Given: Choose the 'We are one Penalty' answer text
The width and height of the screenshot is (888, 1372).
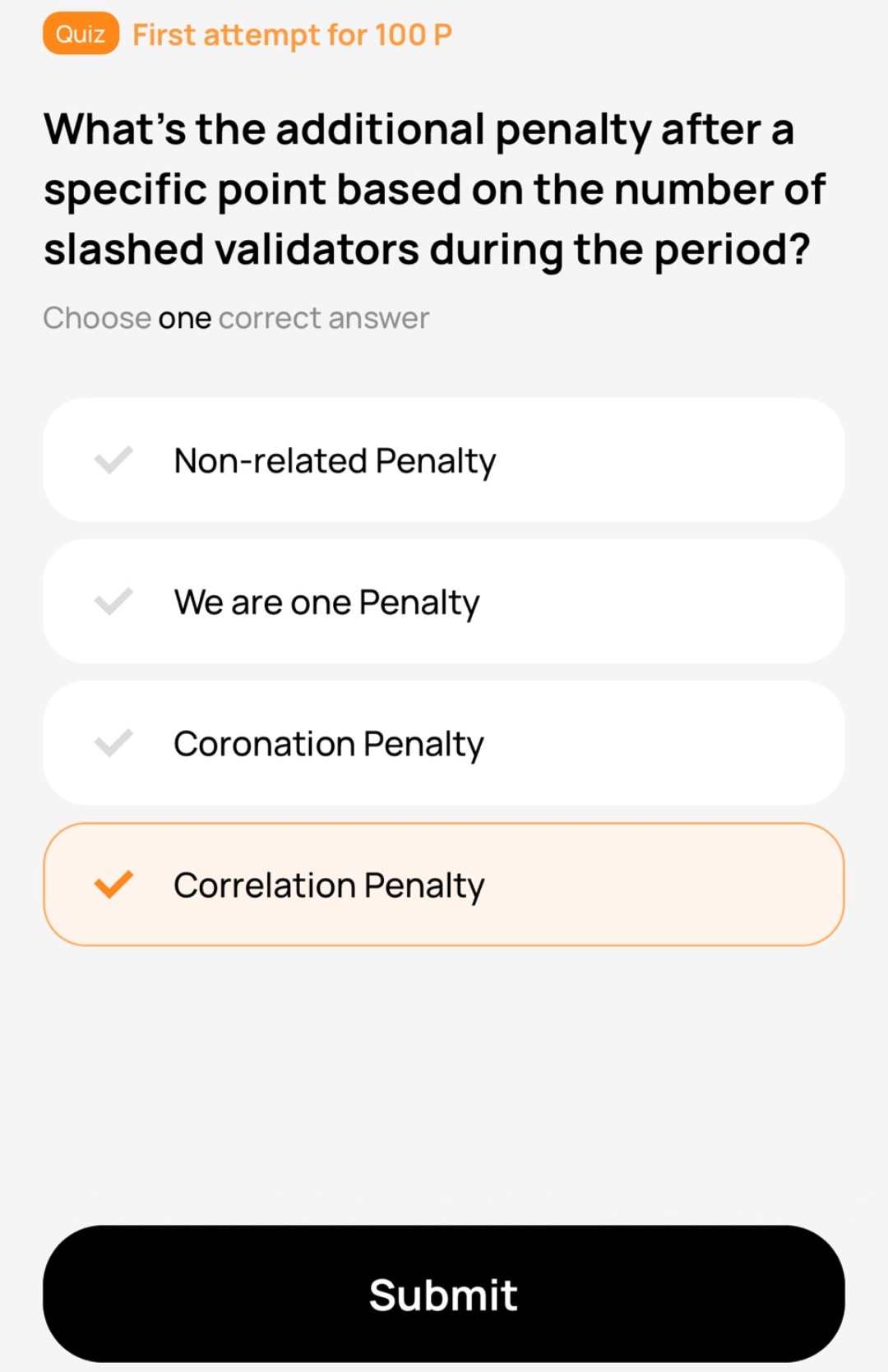Looking at the screenshot, I should [326, 602].
